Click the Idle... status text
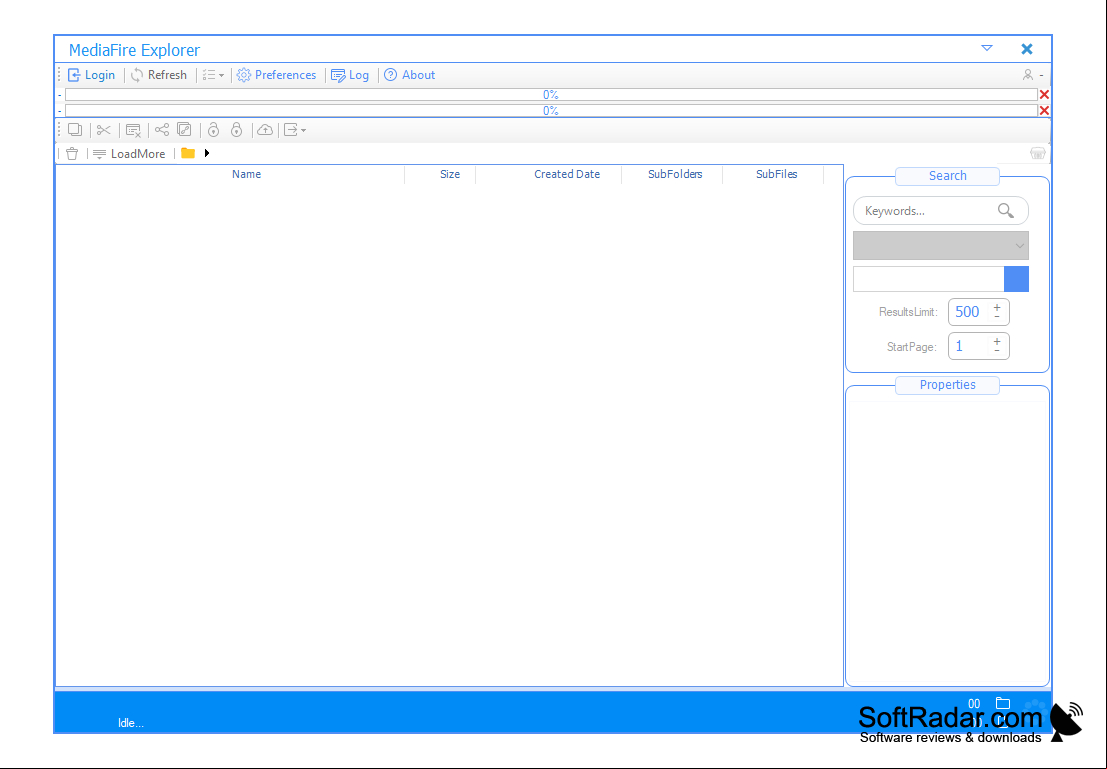The image size is (1107, 769). [x=131, y=723]
